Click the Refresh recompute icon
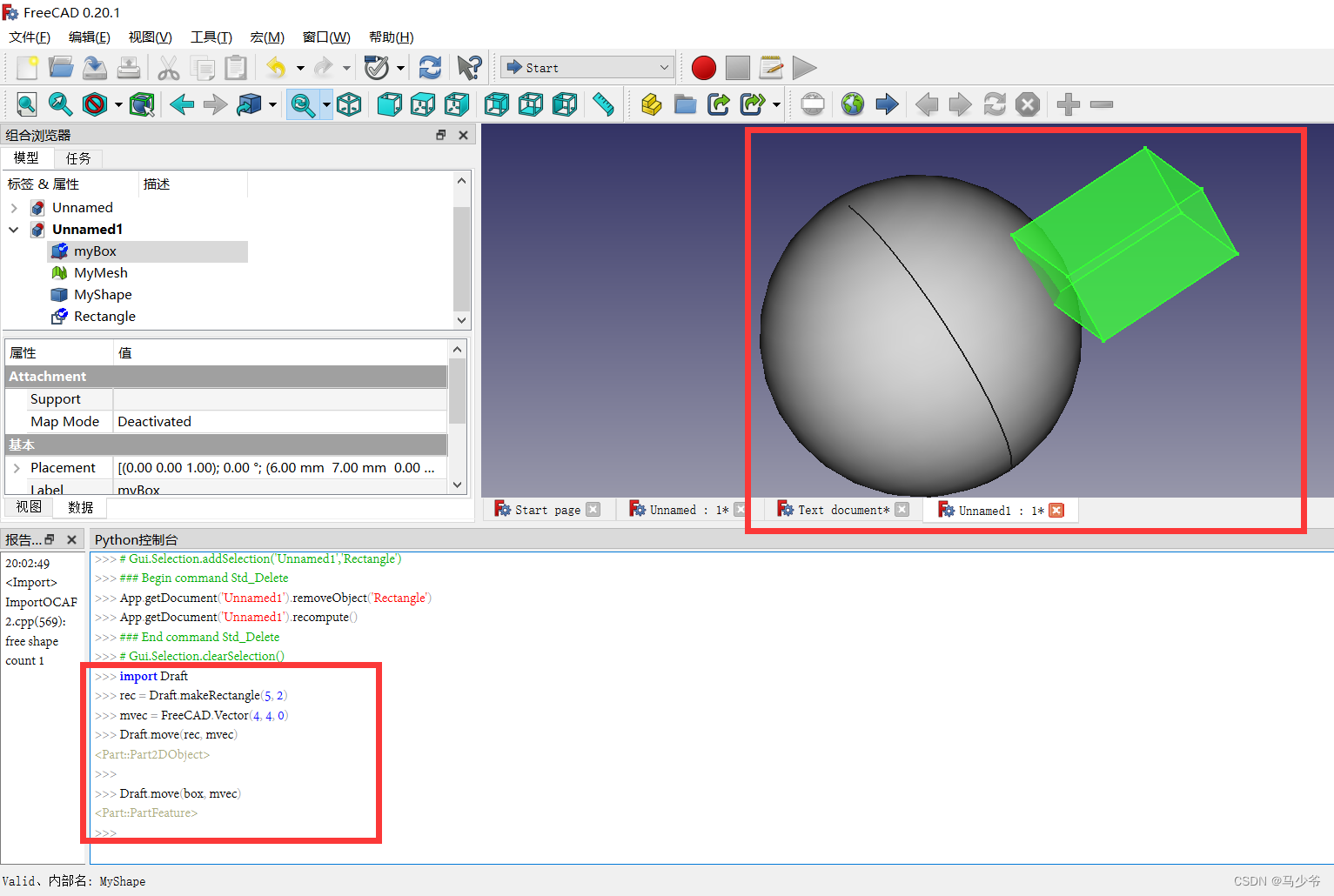This screenshot has height=896, width=1334. (x=430, y=68)
